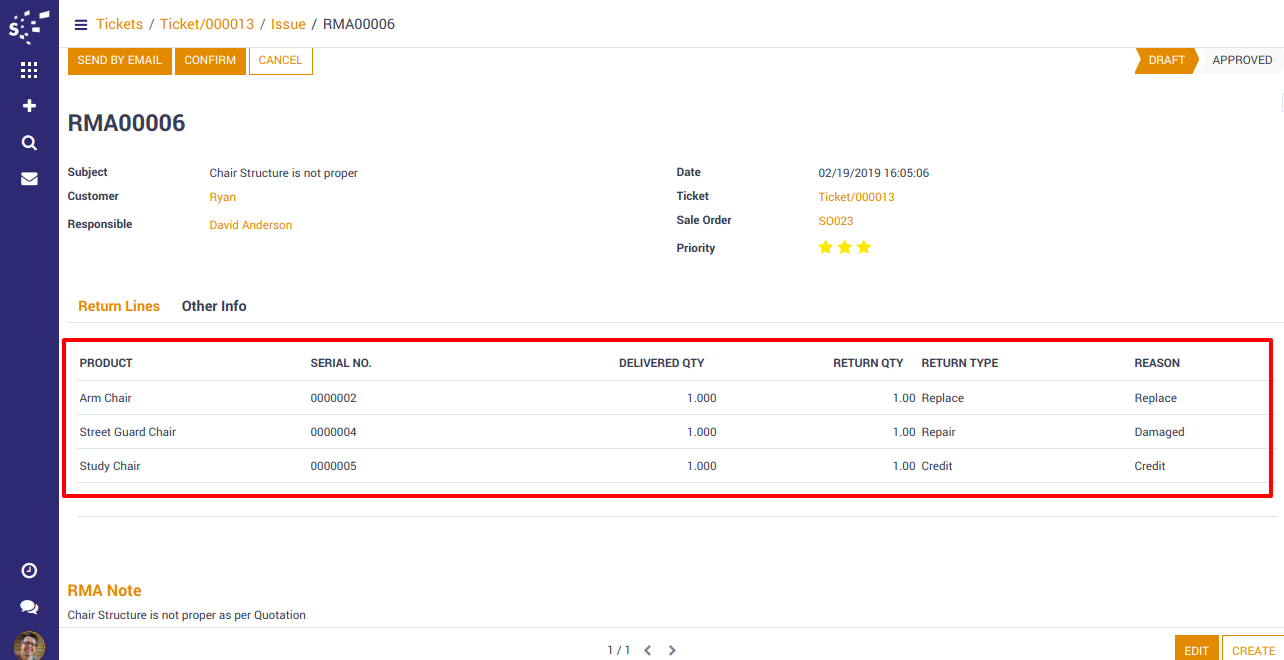Toggle the hamburger menu icon
This screenshot has height=660, width=1284.
tap(81, 25)
